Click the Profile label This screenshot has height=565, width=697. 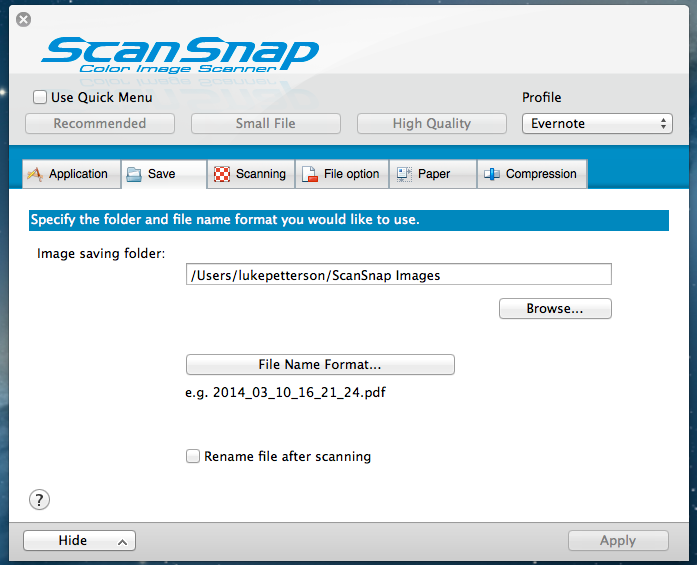tap(541, 97)
